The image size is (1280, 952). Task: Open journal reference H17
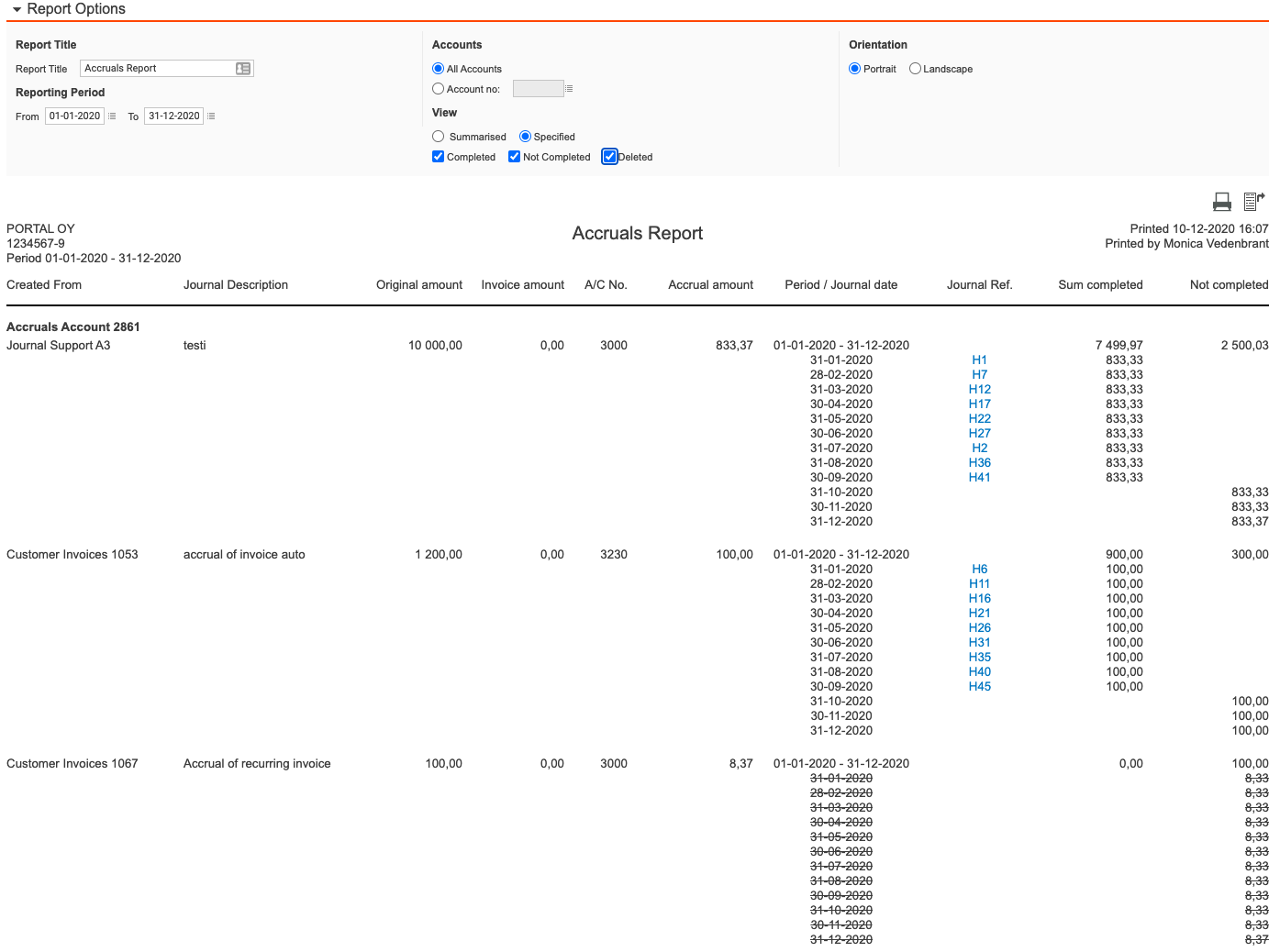(979, 404)
